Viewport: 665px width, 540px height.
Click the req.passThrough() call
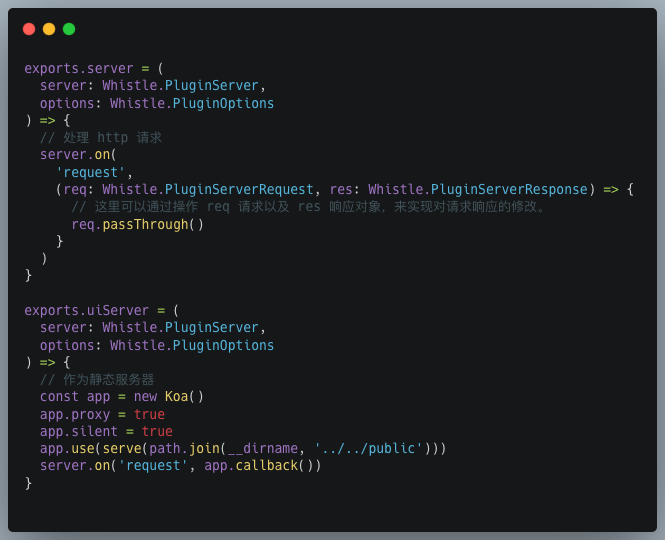click(137, 224)
